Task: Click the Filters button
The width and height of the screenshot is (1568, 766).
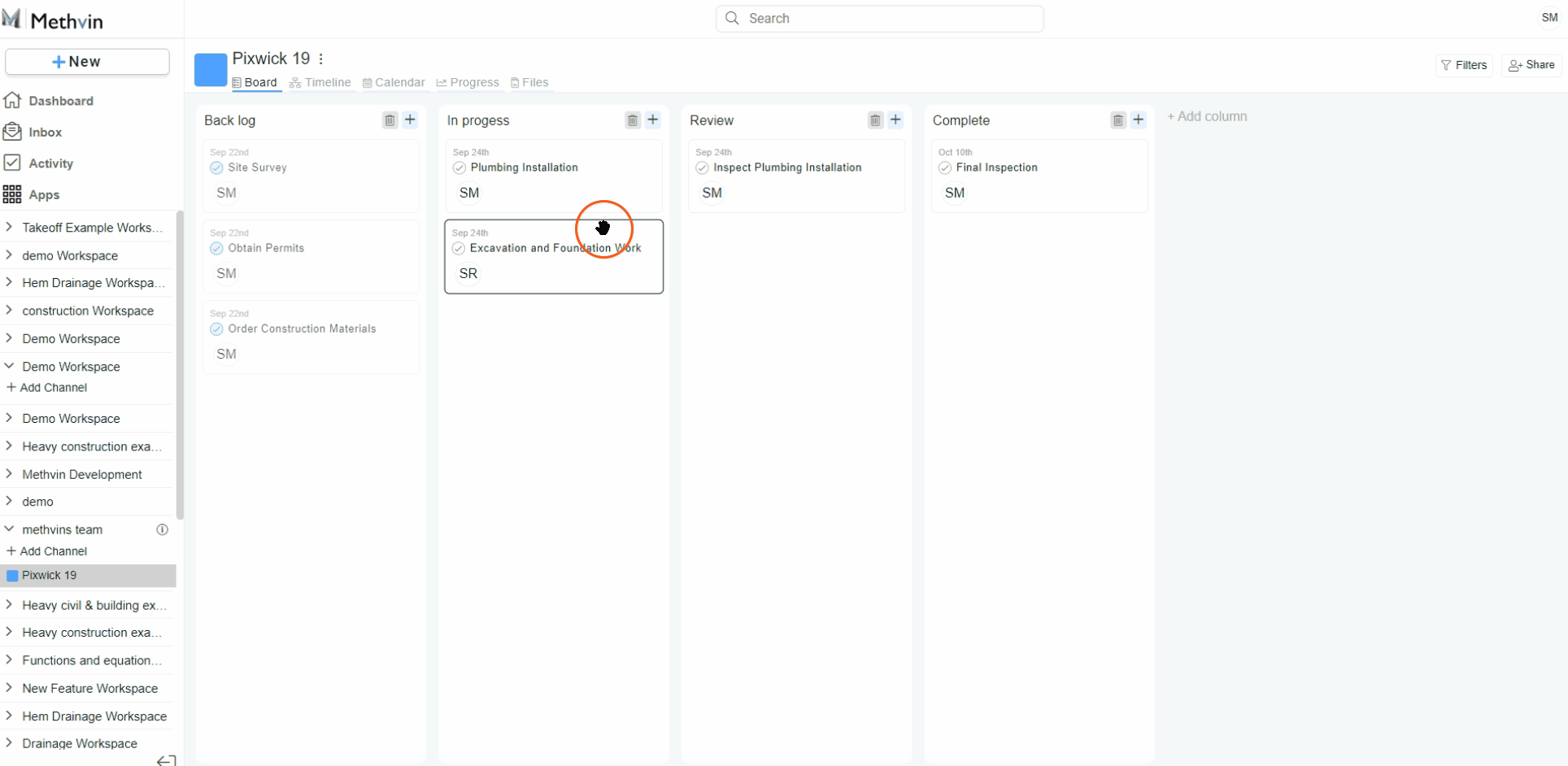Action: 1464,65
